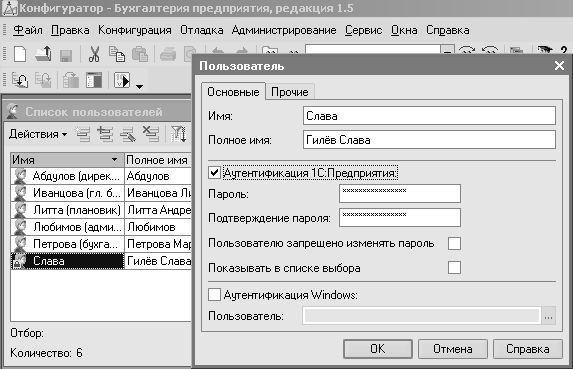Switch to the Прочие tab
The width and height of the screenshot is (573, 369).
290,92
